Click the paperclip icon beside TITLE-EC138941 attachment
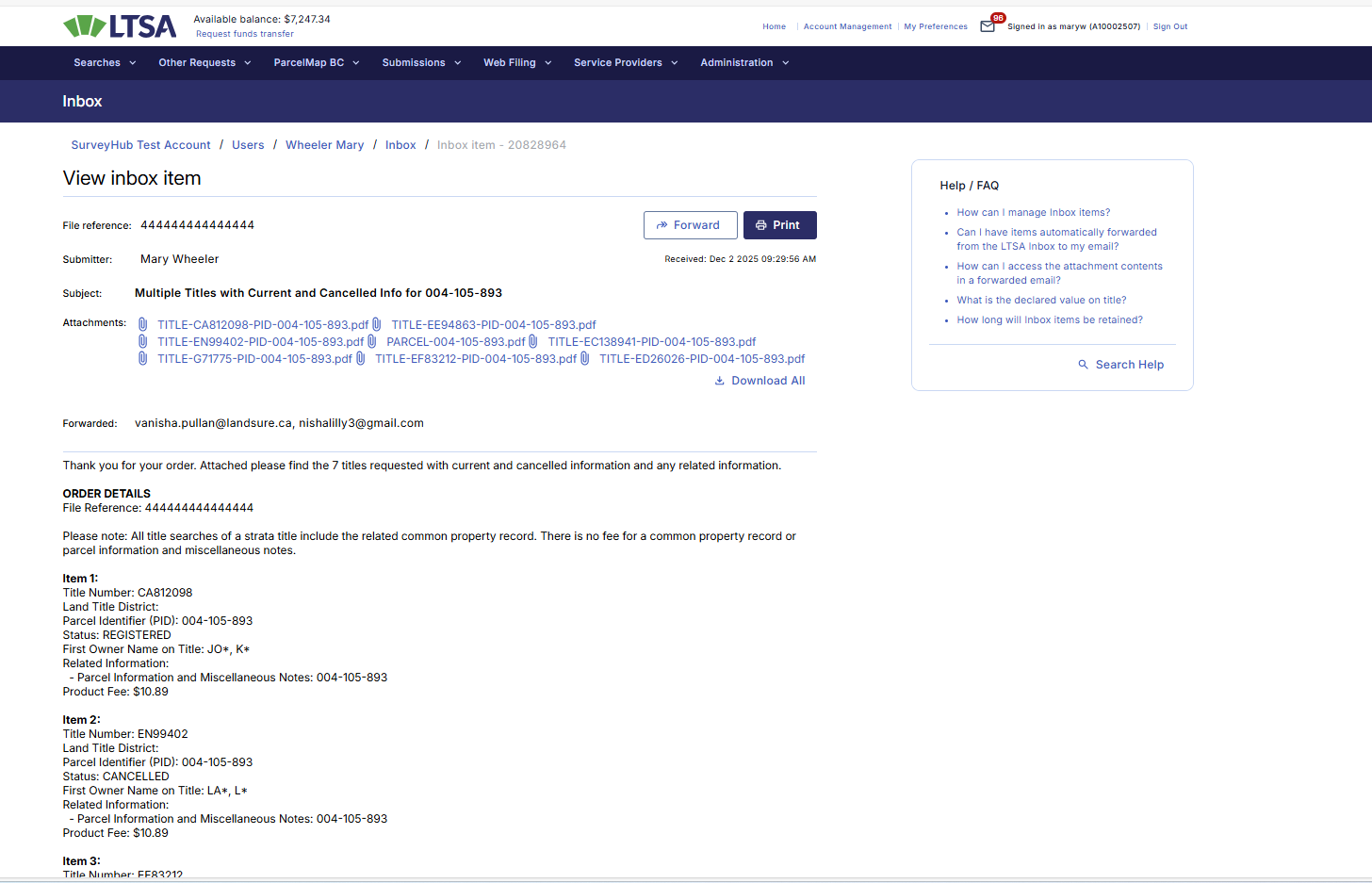The image size is (1372, 883). 533,341
